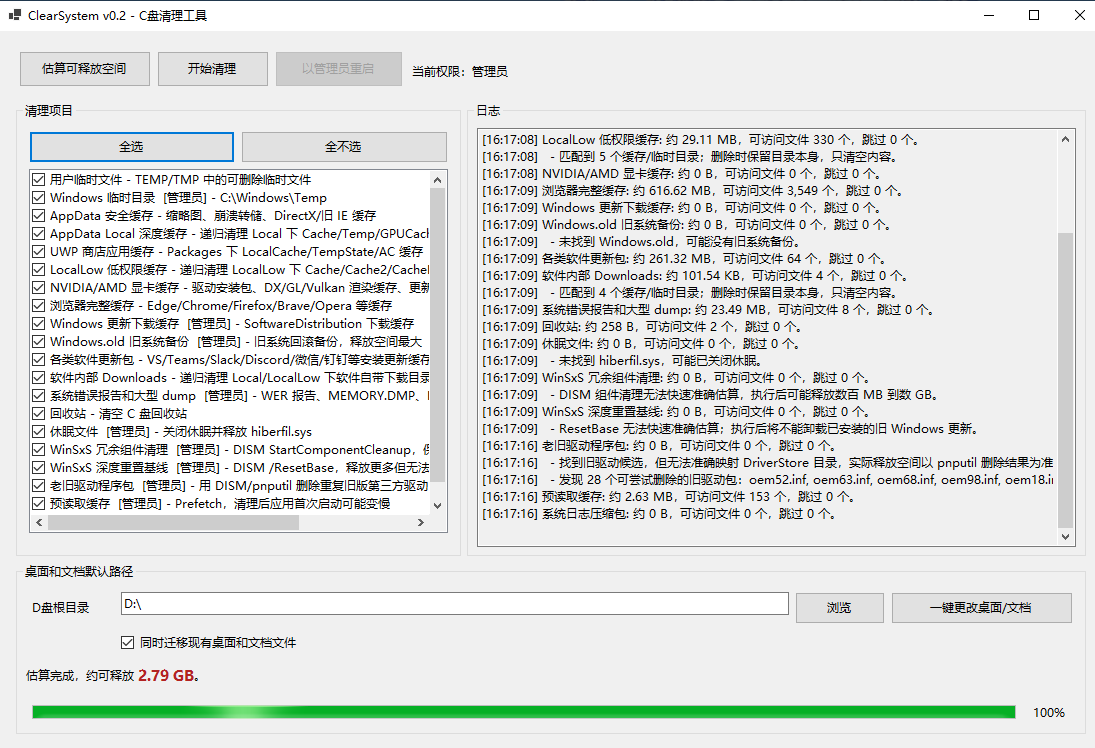This screenshot has height=748, width=1095.
Task: Click cleanup list scroll-down arrow
Action: [438, 506]
